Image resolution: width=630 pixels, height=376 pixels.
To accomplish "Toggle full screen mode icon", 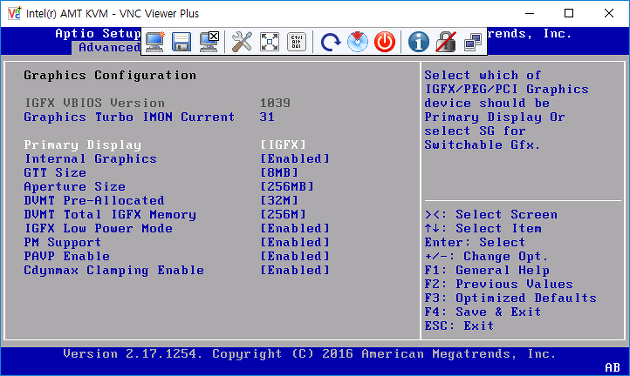I will click(x=269, y=41).
